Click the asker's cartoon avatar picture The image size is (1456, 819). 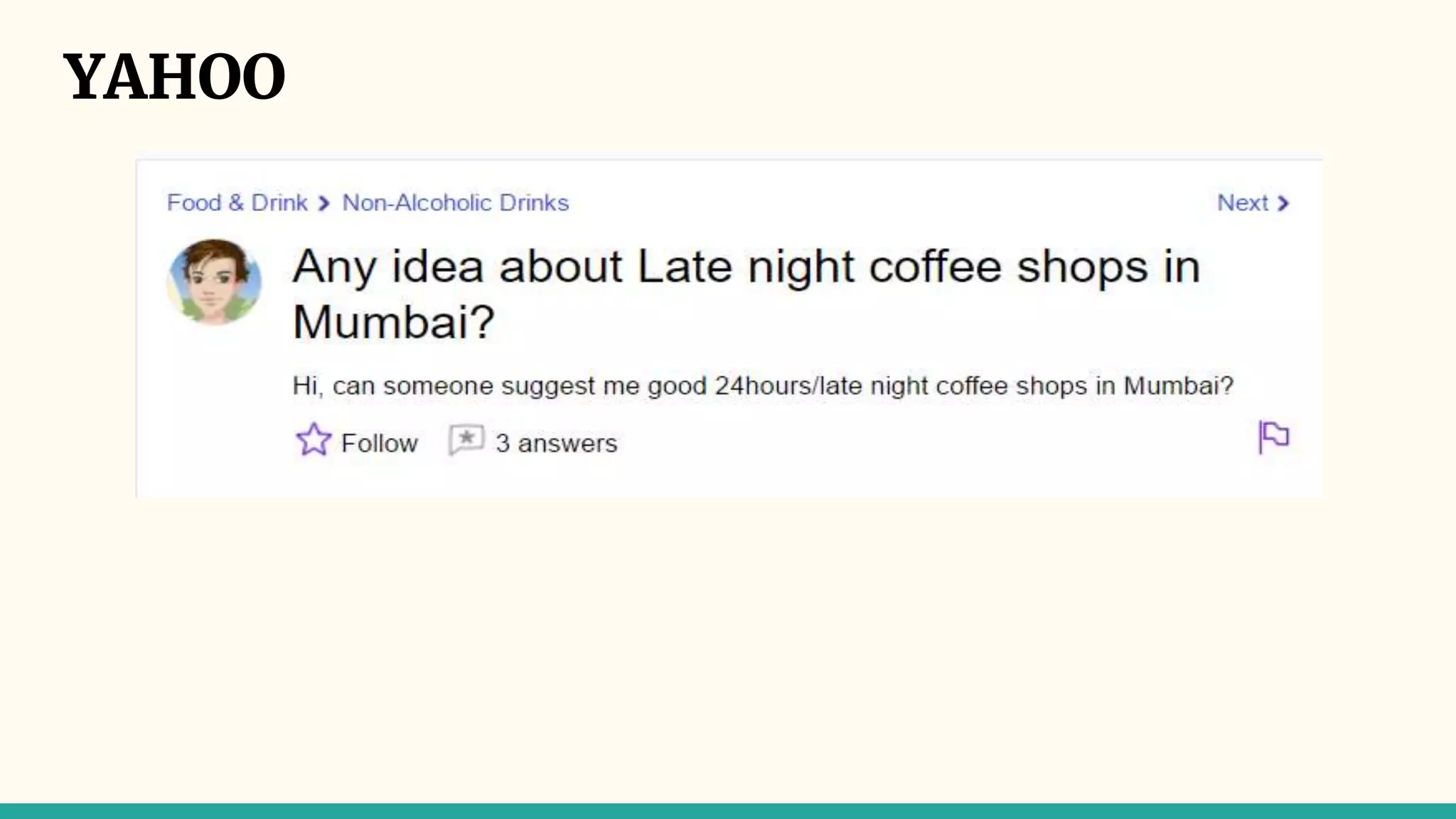pos(214,282)
